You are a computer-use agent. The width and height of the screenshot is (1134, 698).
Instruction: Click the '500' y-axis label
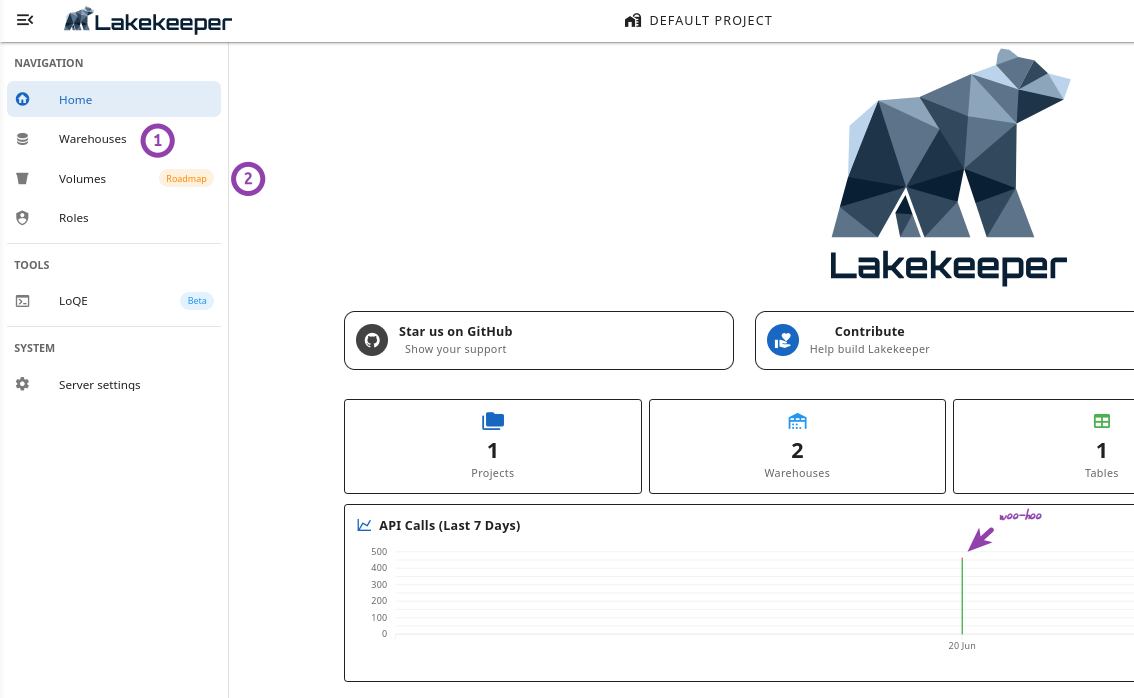(379, 551)
